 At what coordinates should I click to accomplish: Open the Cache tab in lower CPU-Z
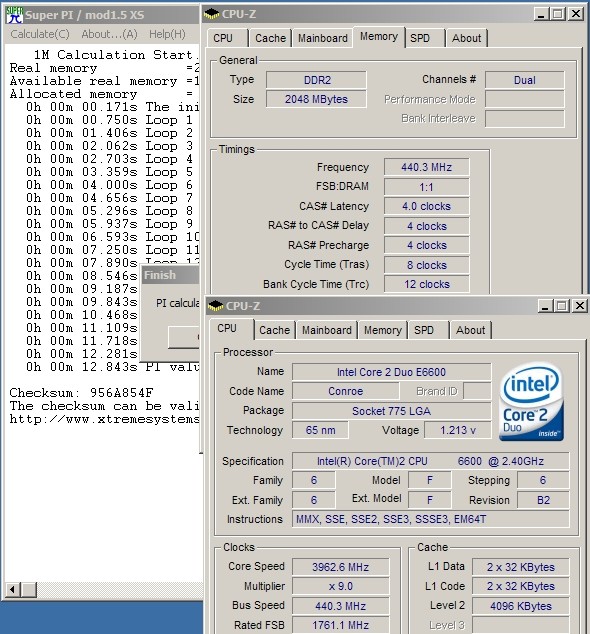click(275, 330)
